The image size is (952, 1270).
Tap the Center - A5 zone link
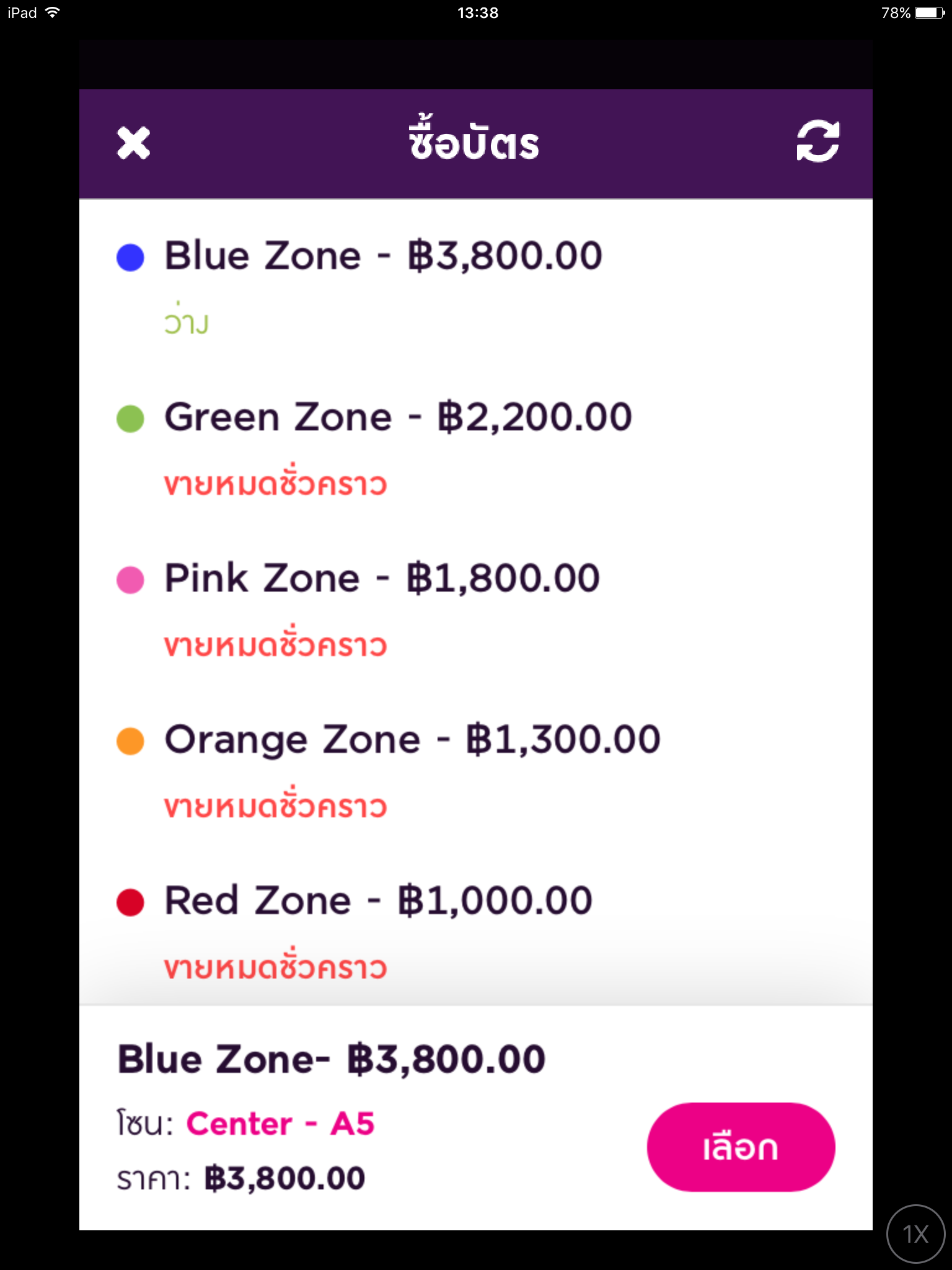tap(281, 1123)
